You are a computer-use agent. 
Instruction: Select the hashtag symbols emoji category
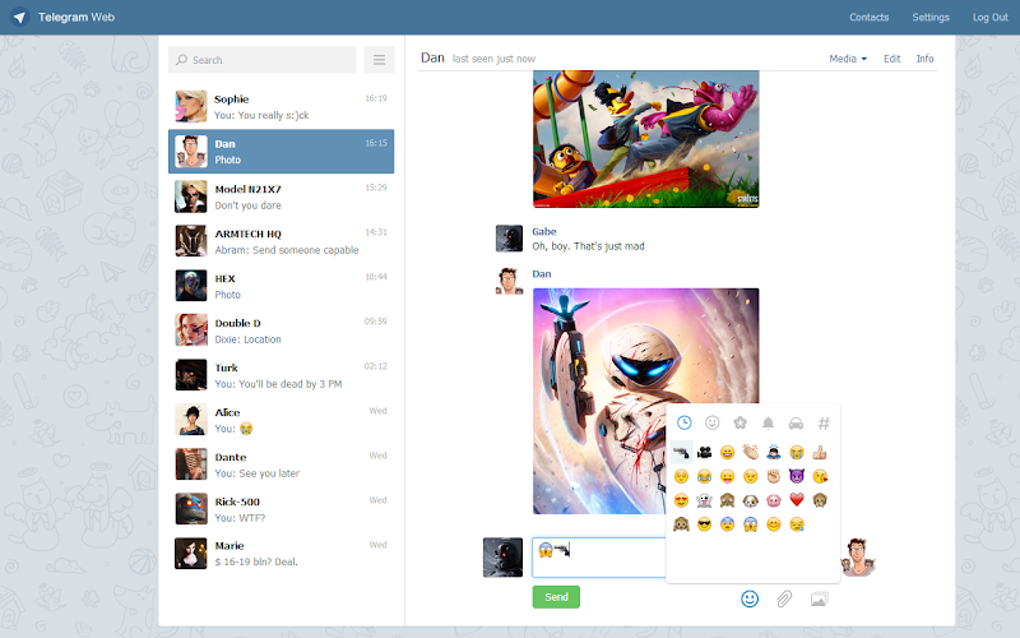823,423
